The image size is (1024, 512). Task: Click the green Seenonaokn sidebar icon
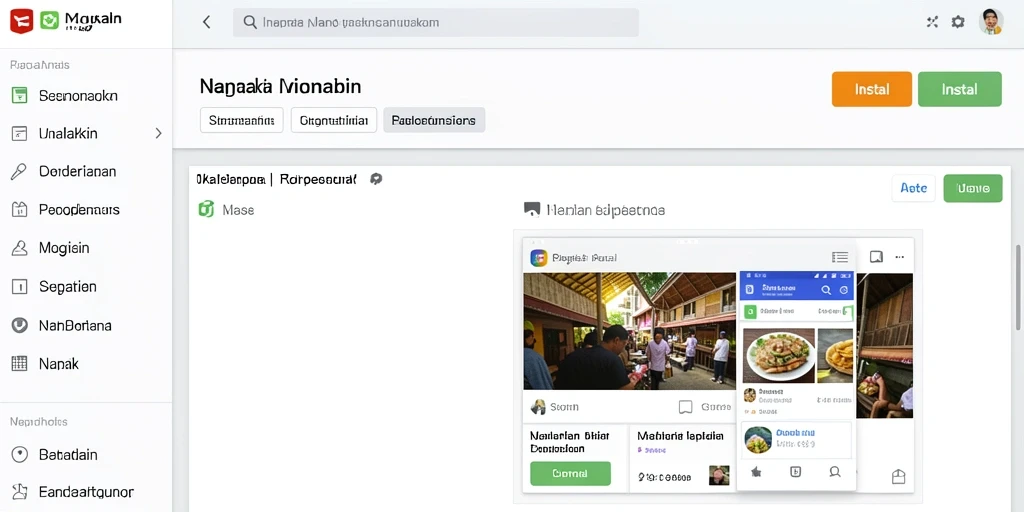click(x=20, y=95)
